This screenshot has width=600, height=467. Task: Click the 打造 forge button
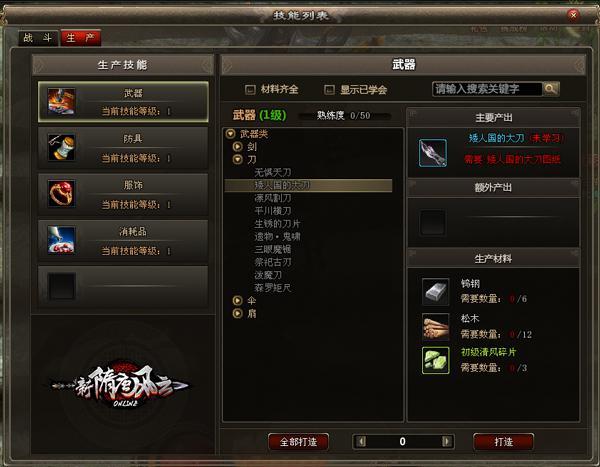coord(503,442)
